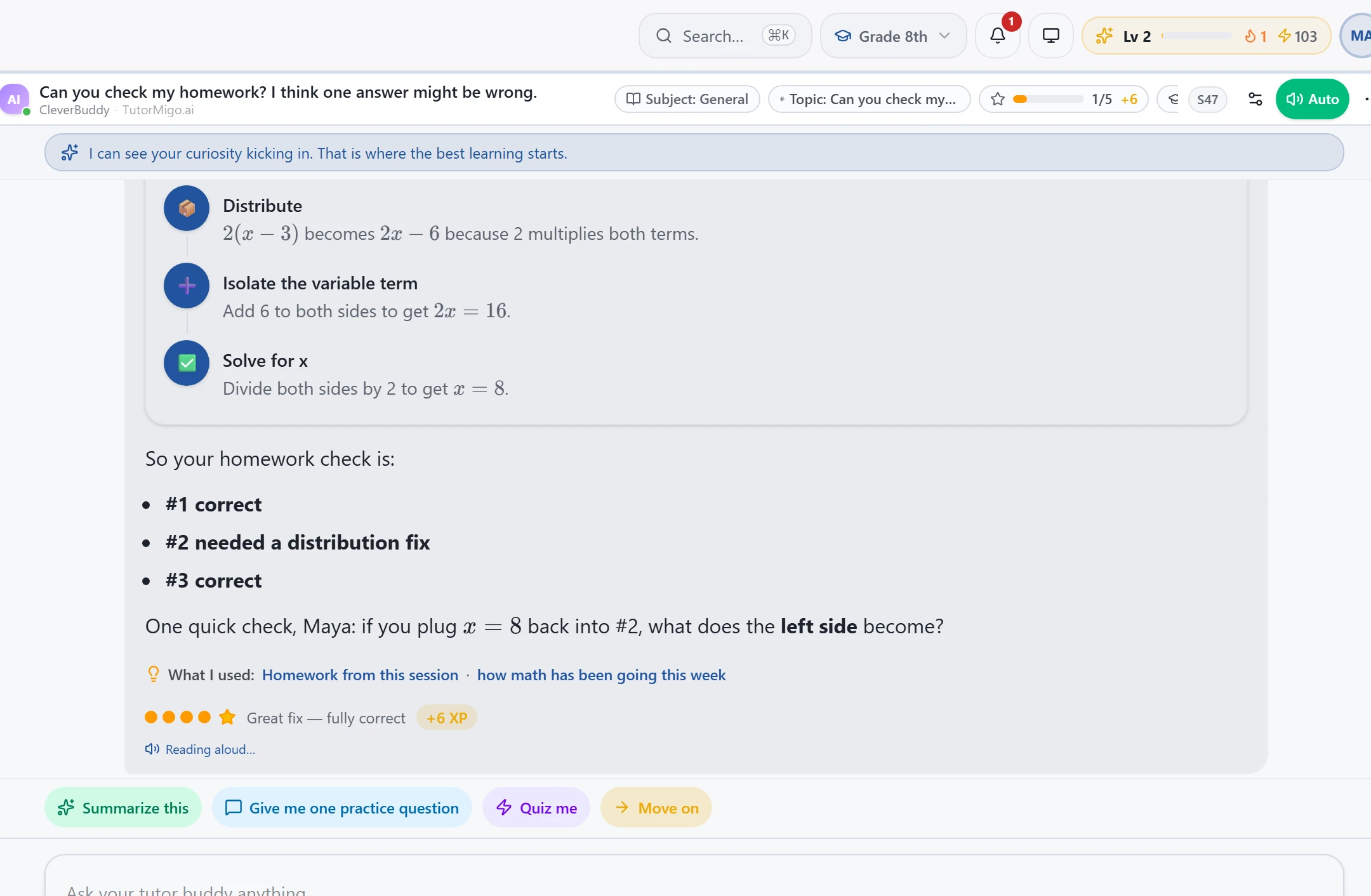Click the Great fix — fully correct text
The image size is (1371, 896).
pos(326,718)
